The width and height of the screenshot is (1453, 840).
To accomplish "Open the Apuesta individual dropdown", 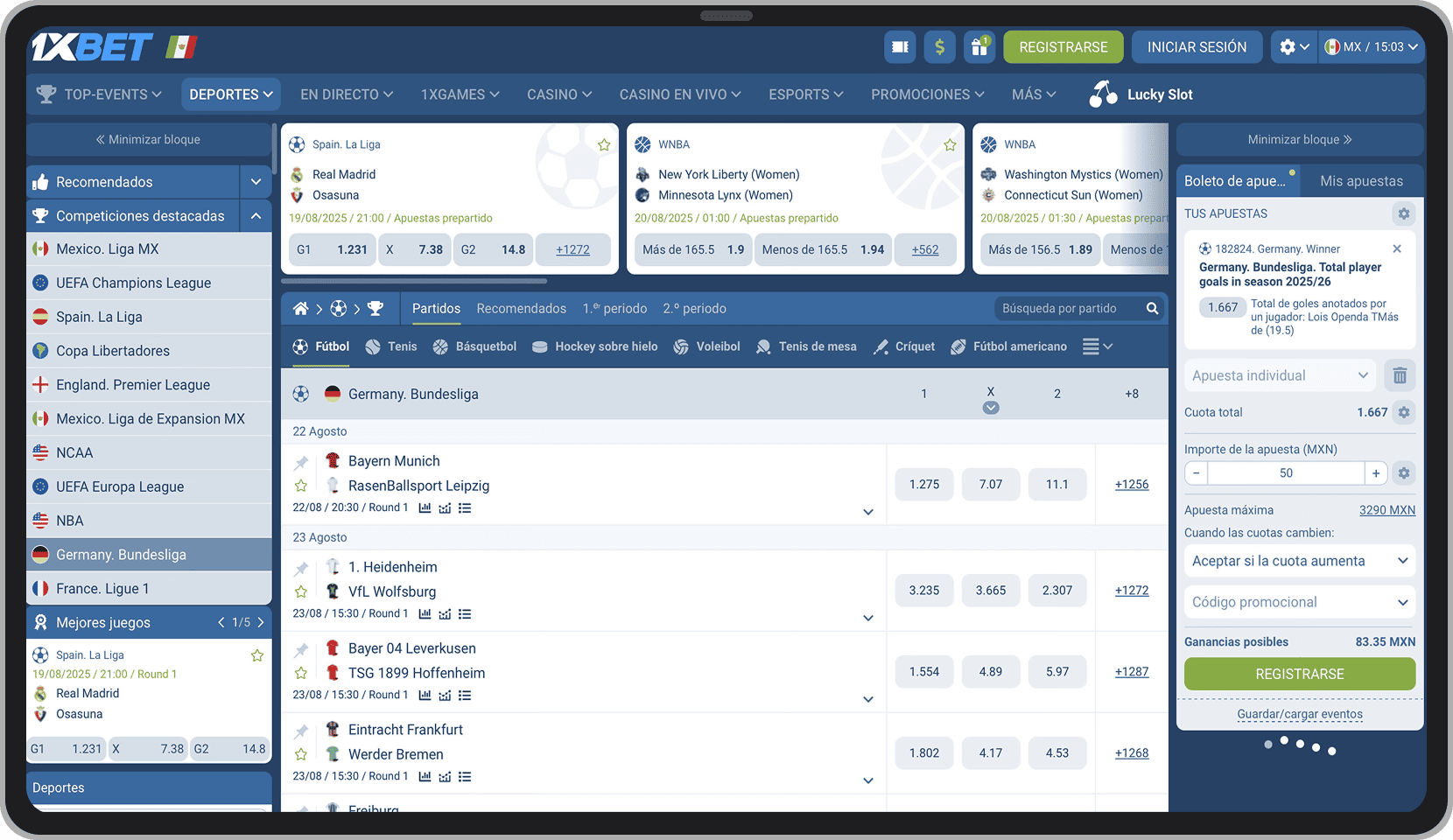I will 1280,375.
